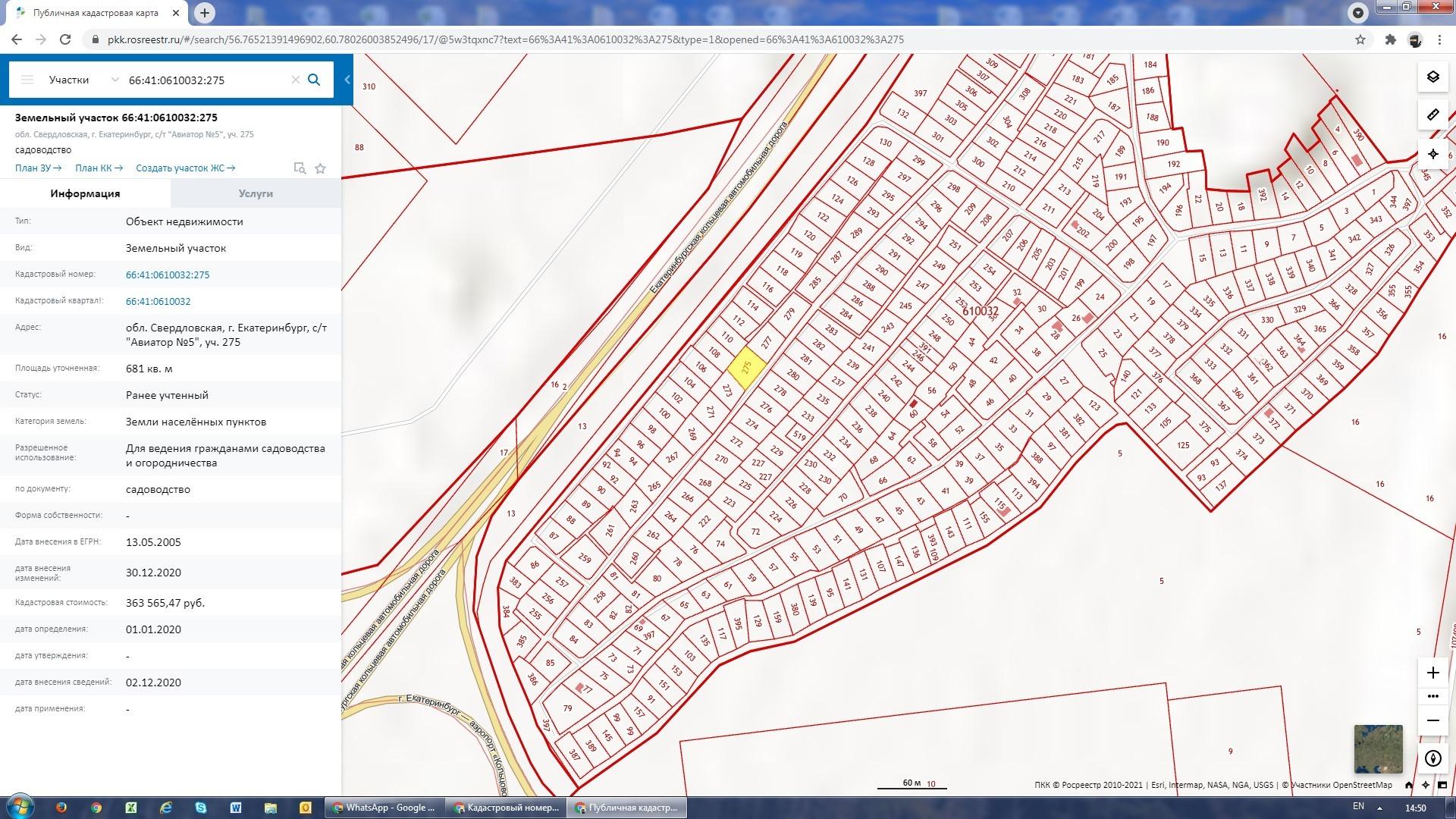Open the map layers control
The width and height of the screenshot is (1456, 819).
tap(1432, 77)
